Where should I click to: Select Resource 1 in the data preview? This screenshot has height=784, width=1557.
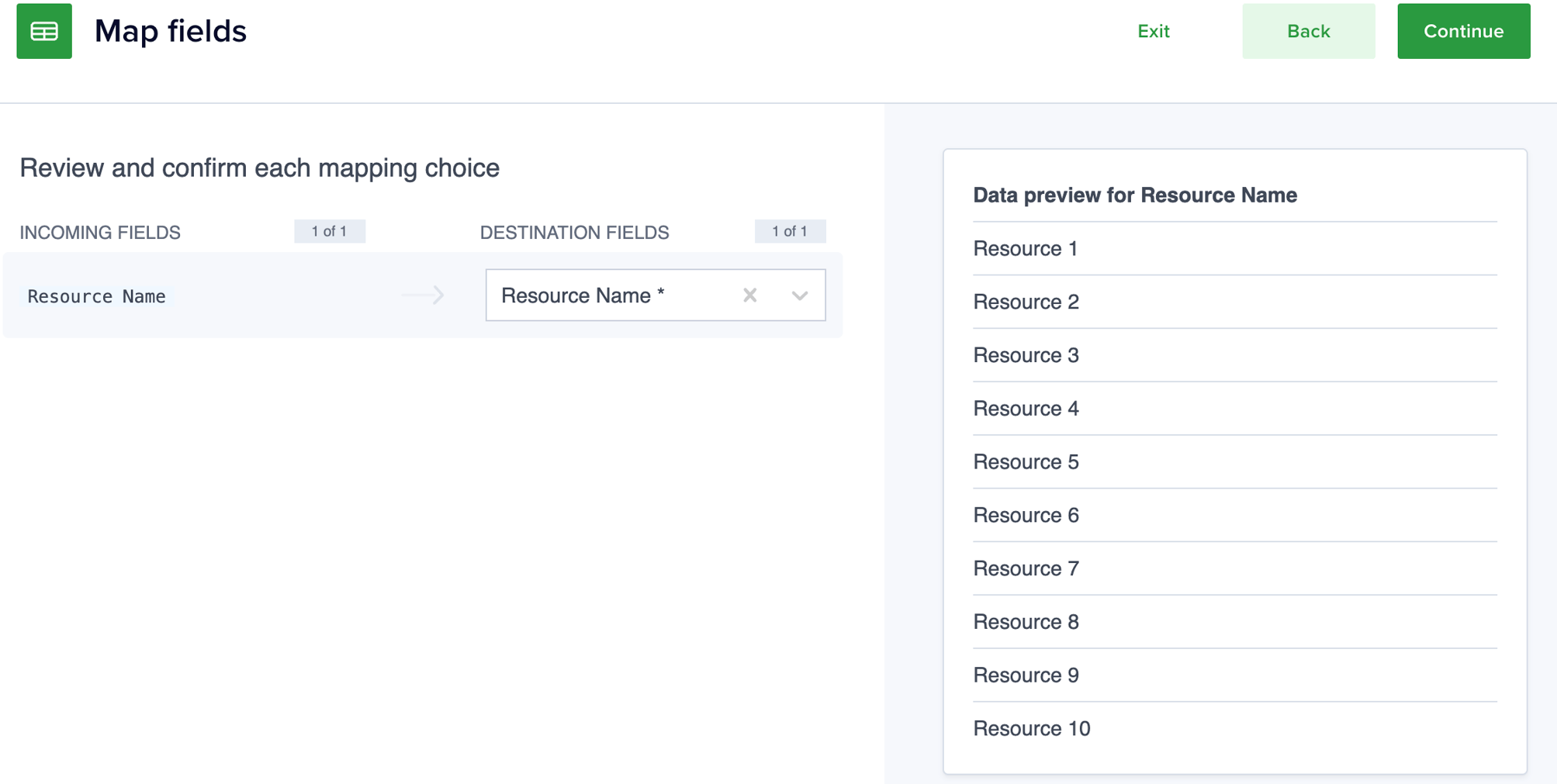pos(1026,248)
